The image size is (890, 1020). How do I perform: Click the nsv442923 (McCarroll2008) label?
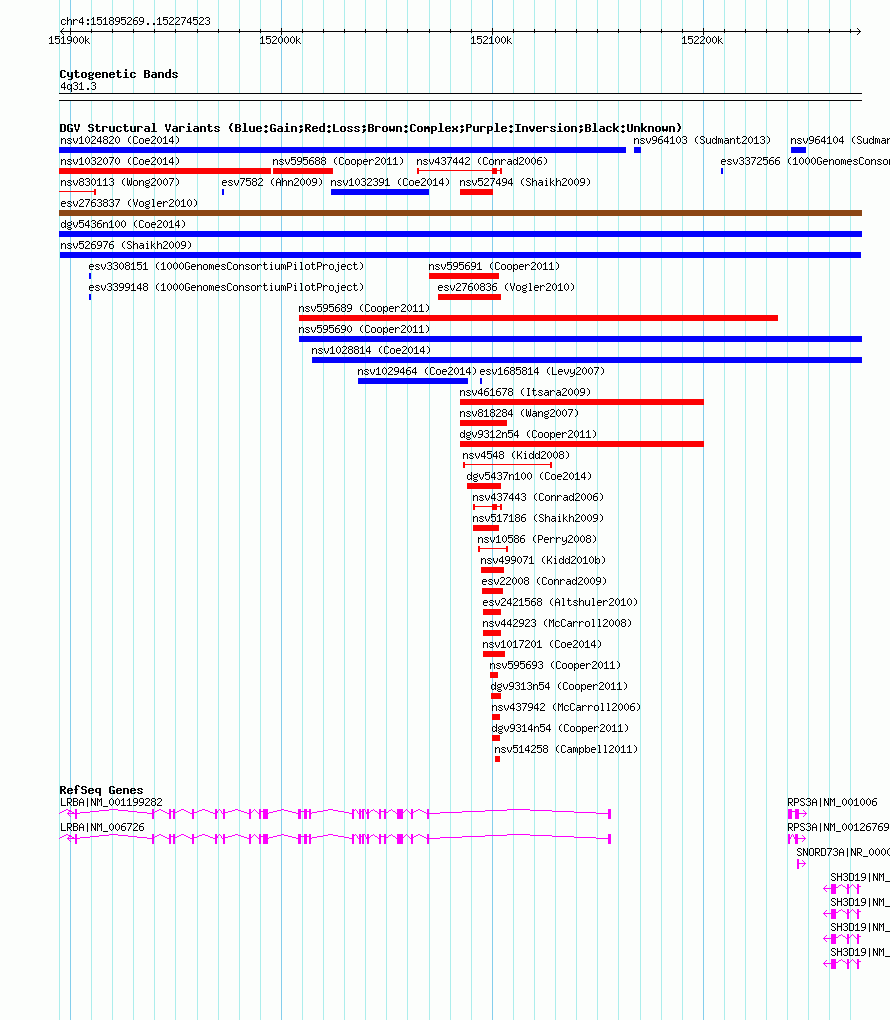(557, 623)
